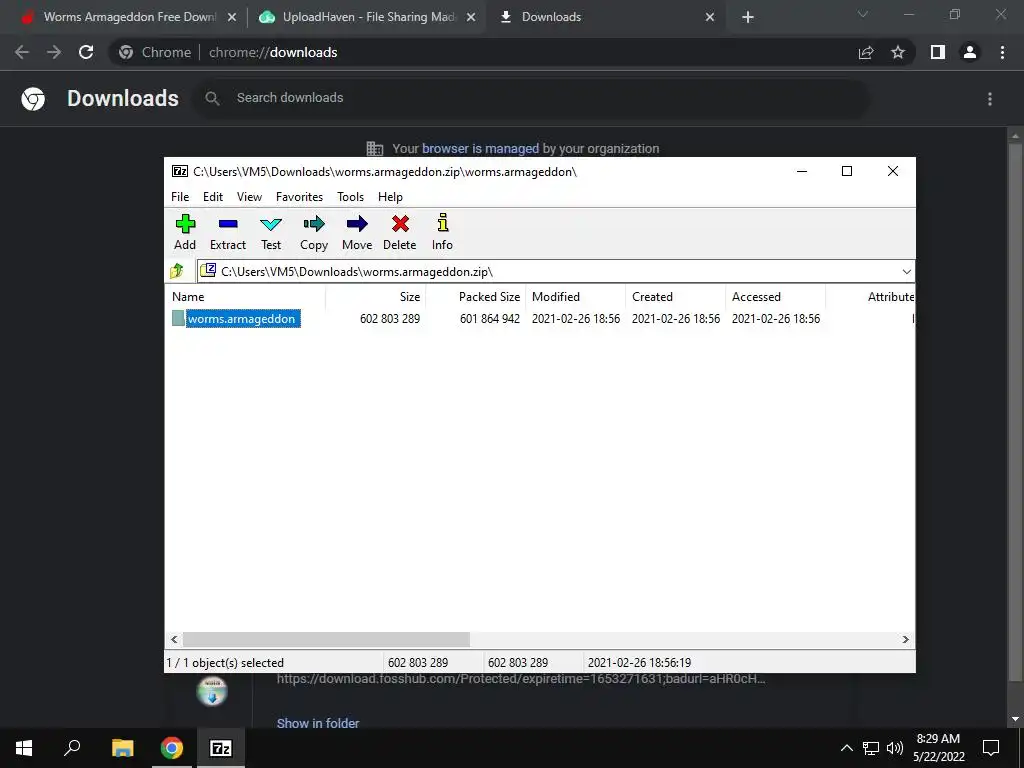Sort by the Modified column header

[575, 296]
